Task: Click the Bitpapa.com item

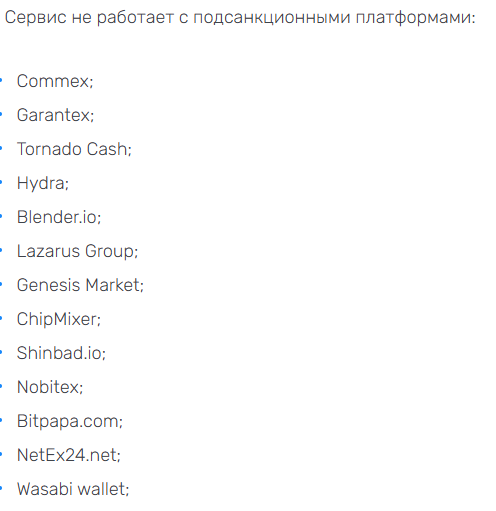Action: pos(70,421)
